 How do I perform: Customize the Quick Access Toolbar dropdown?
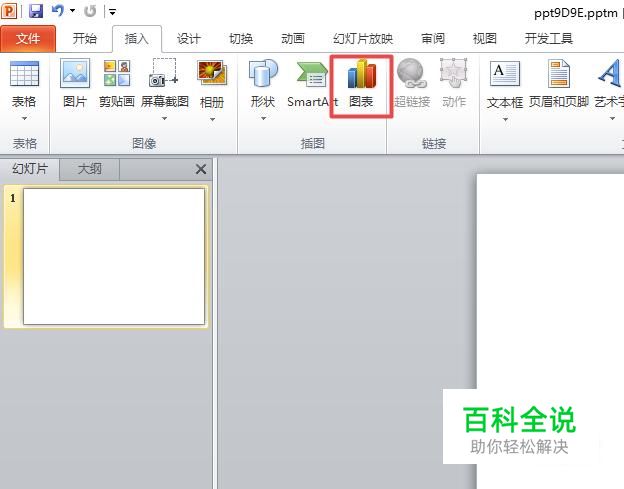click(x=113, y=12)
